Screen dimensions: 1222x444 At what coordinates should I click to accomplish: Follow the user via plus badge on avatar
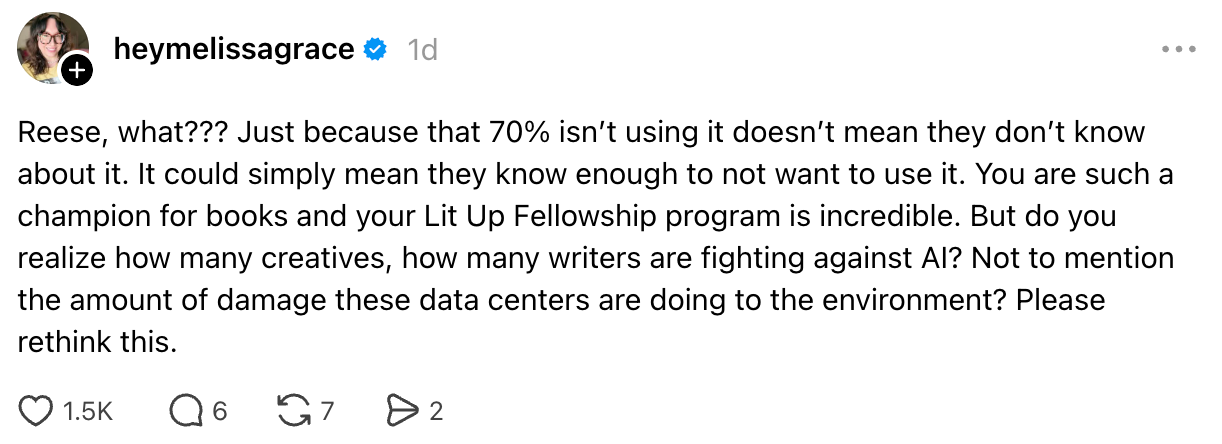(x=77, y=69)
